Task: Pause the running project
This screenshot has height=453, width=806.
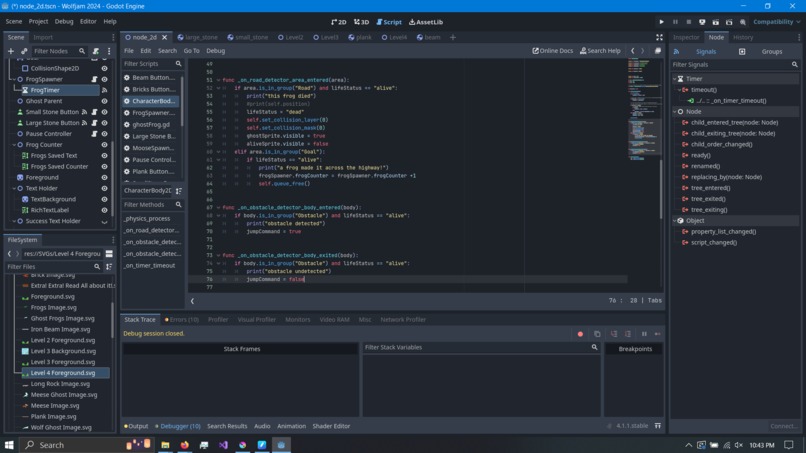Action: (675, 22)
